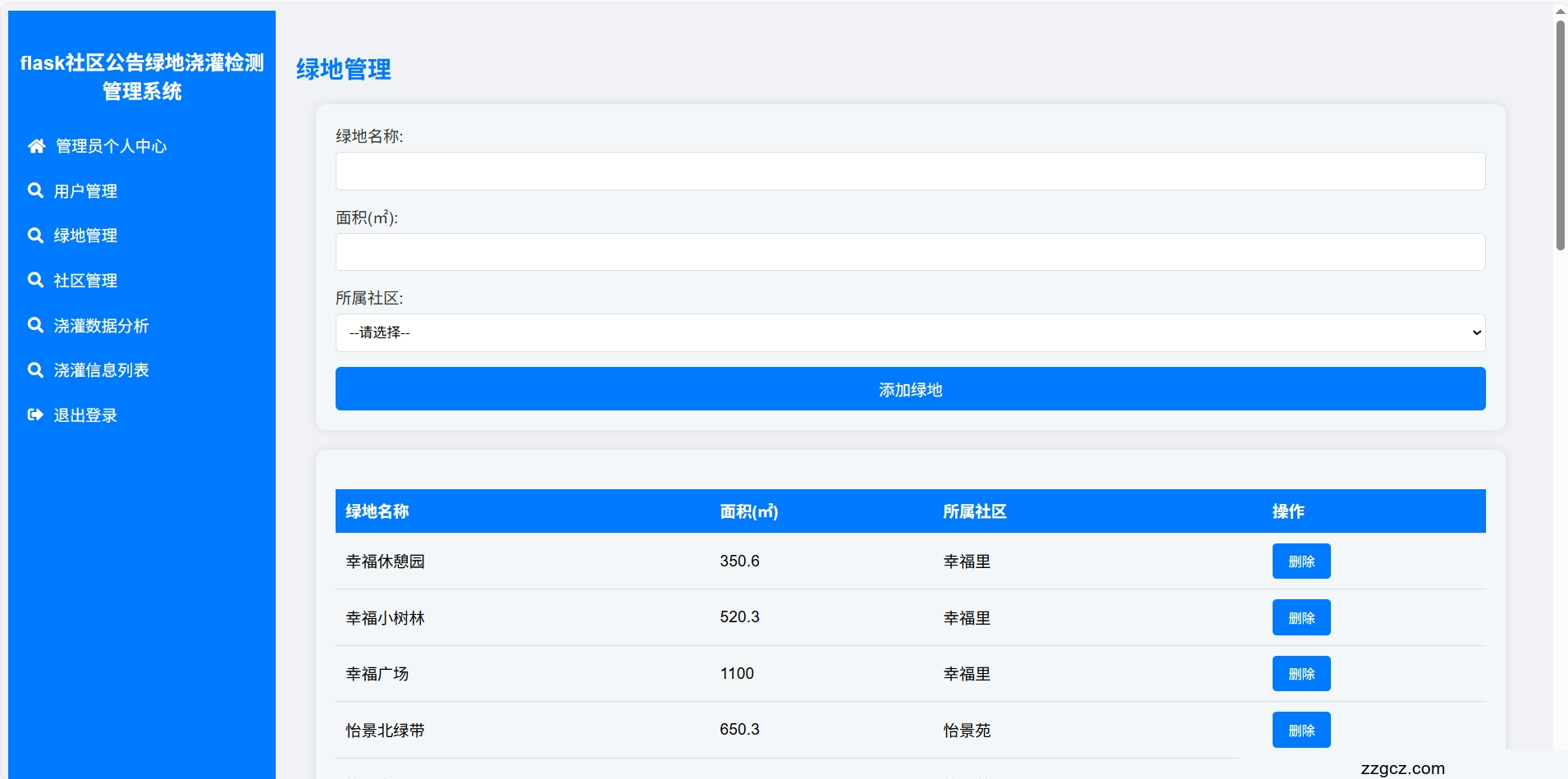Open the 所属社区 dropdown list

click(909, 332)
